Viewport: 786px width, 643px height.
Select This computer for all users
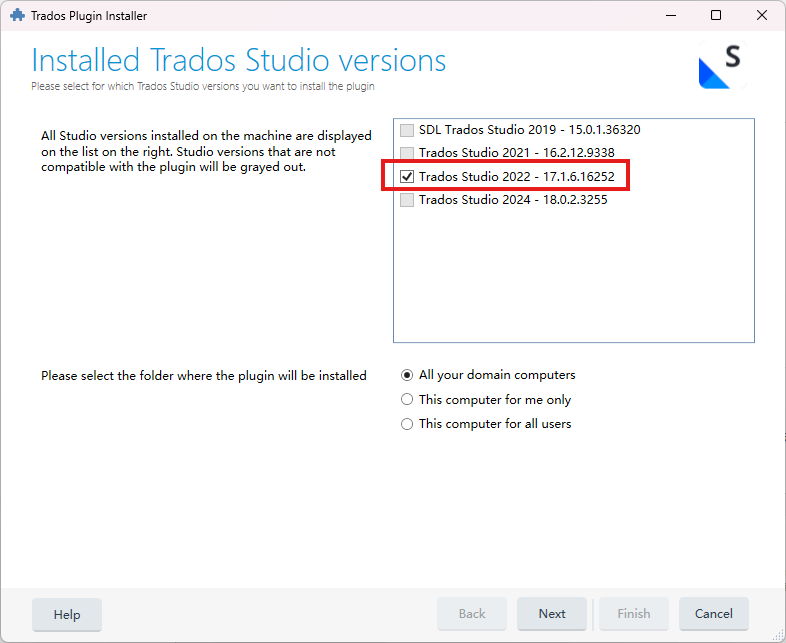point(407,424)
